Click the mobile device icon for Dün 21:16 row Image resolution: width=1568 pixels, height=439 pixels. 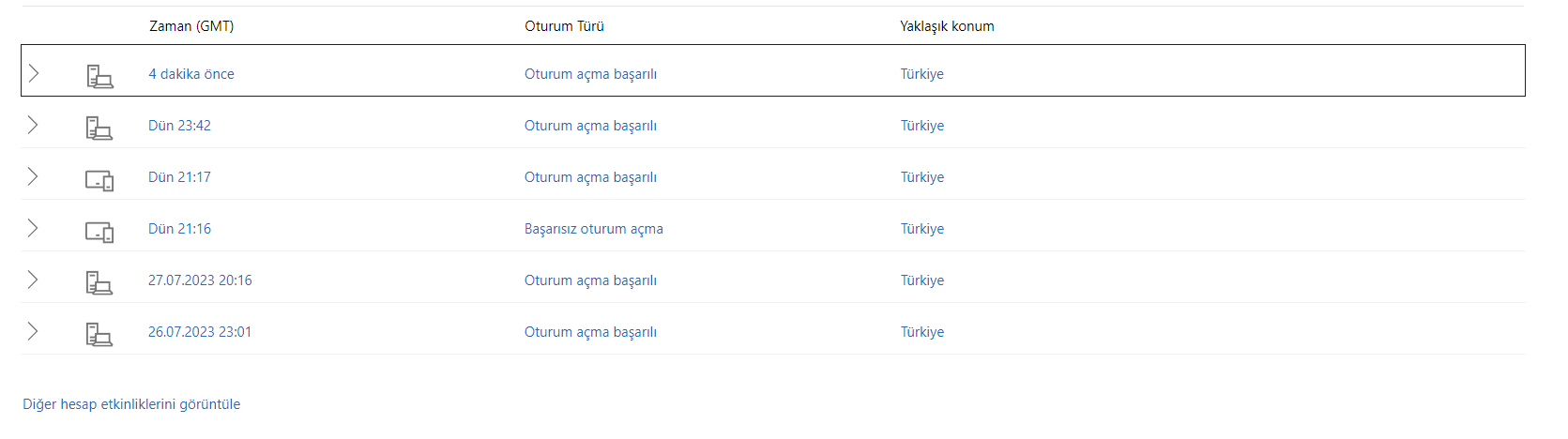tap(99, 232)
